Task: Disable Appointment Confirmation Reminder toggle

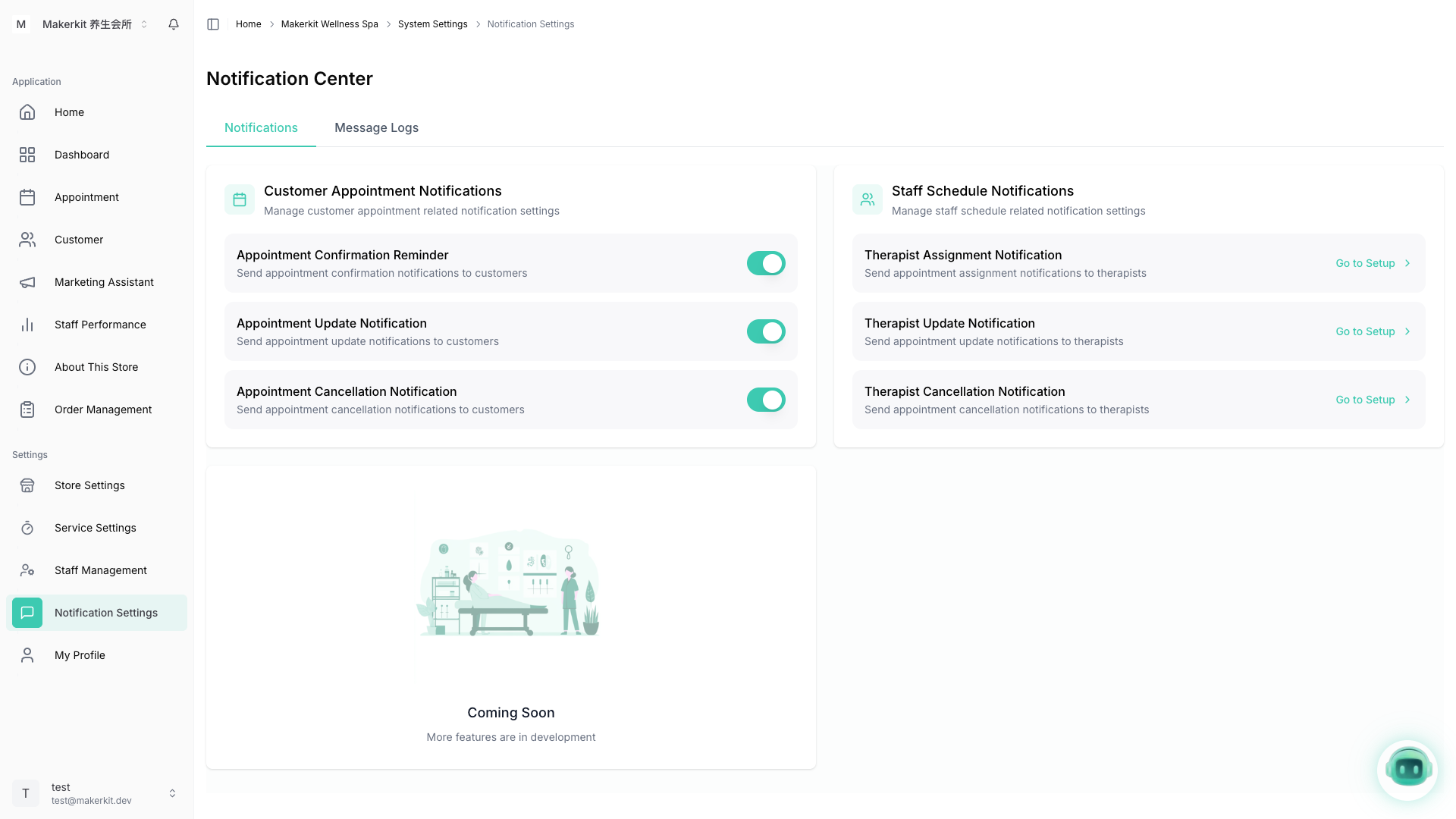Action: pyautogui.click(x=766, y=263)
